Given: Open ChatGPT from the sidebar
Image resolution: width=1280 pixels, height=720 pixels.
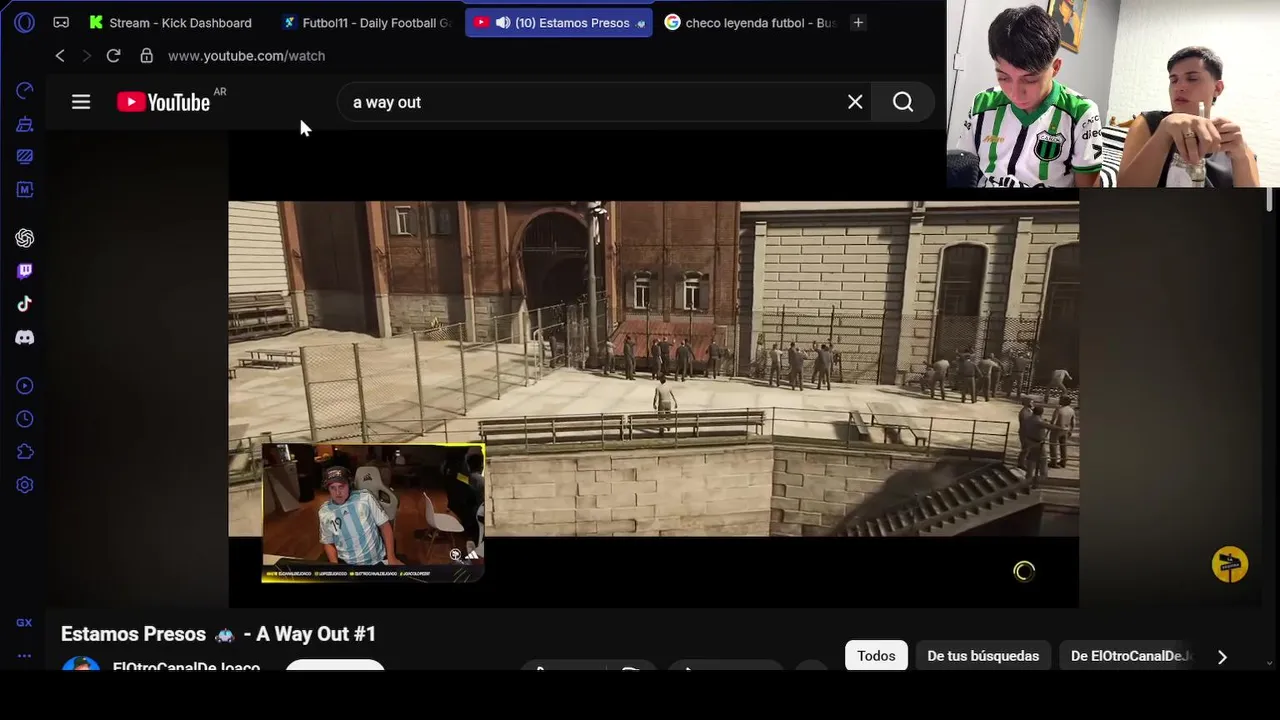Looking at the screenshot, I should coord(25,238).
